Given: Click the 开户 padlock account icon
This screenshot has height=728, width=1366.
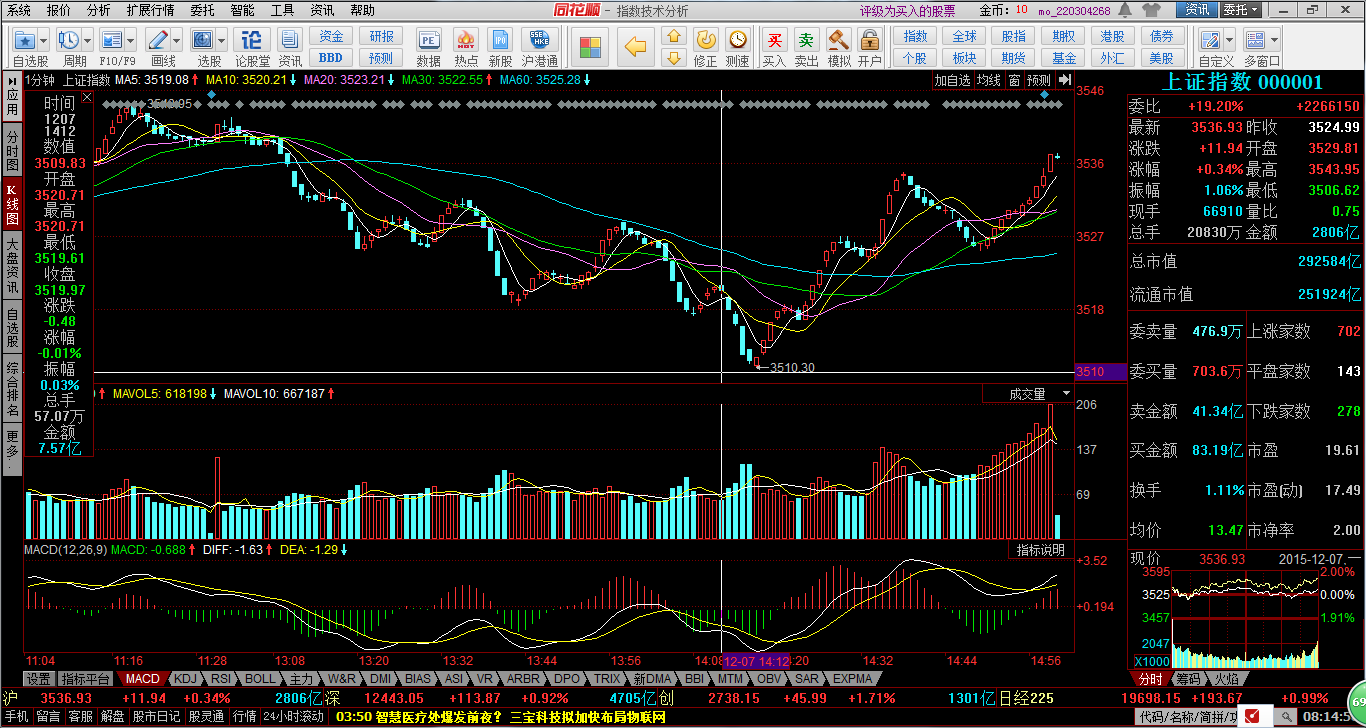Looking at the screenshot, I should (x=869, y=40).
